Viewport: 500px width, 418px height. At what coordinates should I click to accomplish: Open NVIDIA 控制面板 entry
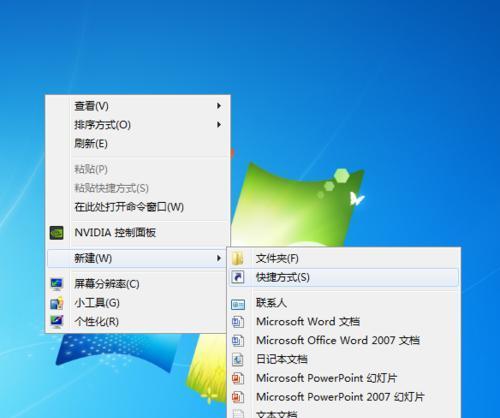pyautogui.click(x=138, y=233)
